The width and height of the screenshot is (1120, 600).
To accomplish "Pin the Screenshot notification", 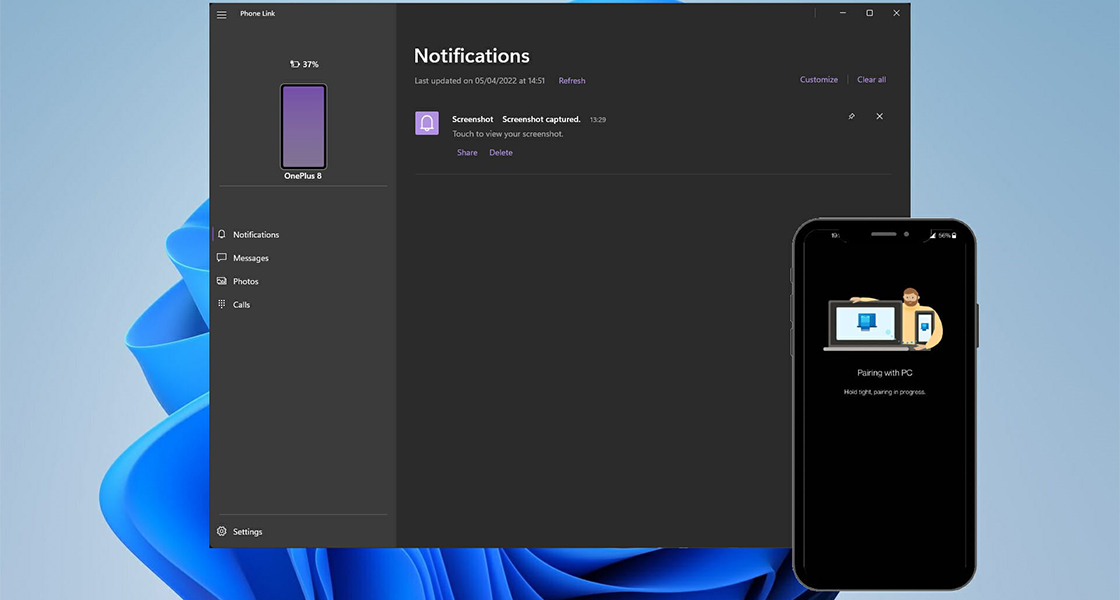I will (851, 116).
